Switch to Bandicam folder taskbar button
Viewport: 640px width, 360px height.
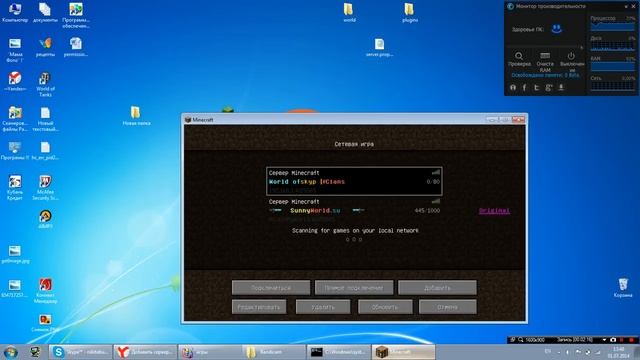273,352
